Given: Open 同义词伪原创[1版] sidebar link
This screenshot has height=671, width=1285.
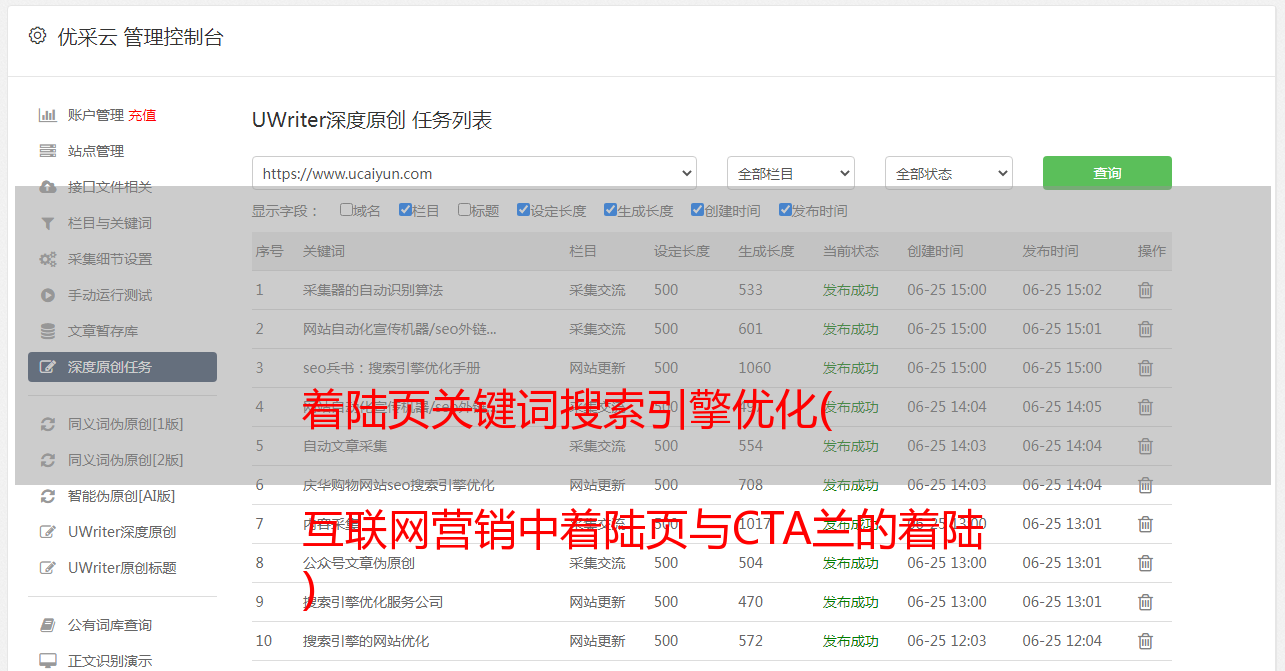Looking at the screenshot, I should (126, 424).
